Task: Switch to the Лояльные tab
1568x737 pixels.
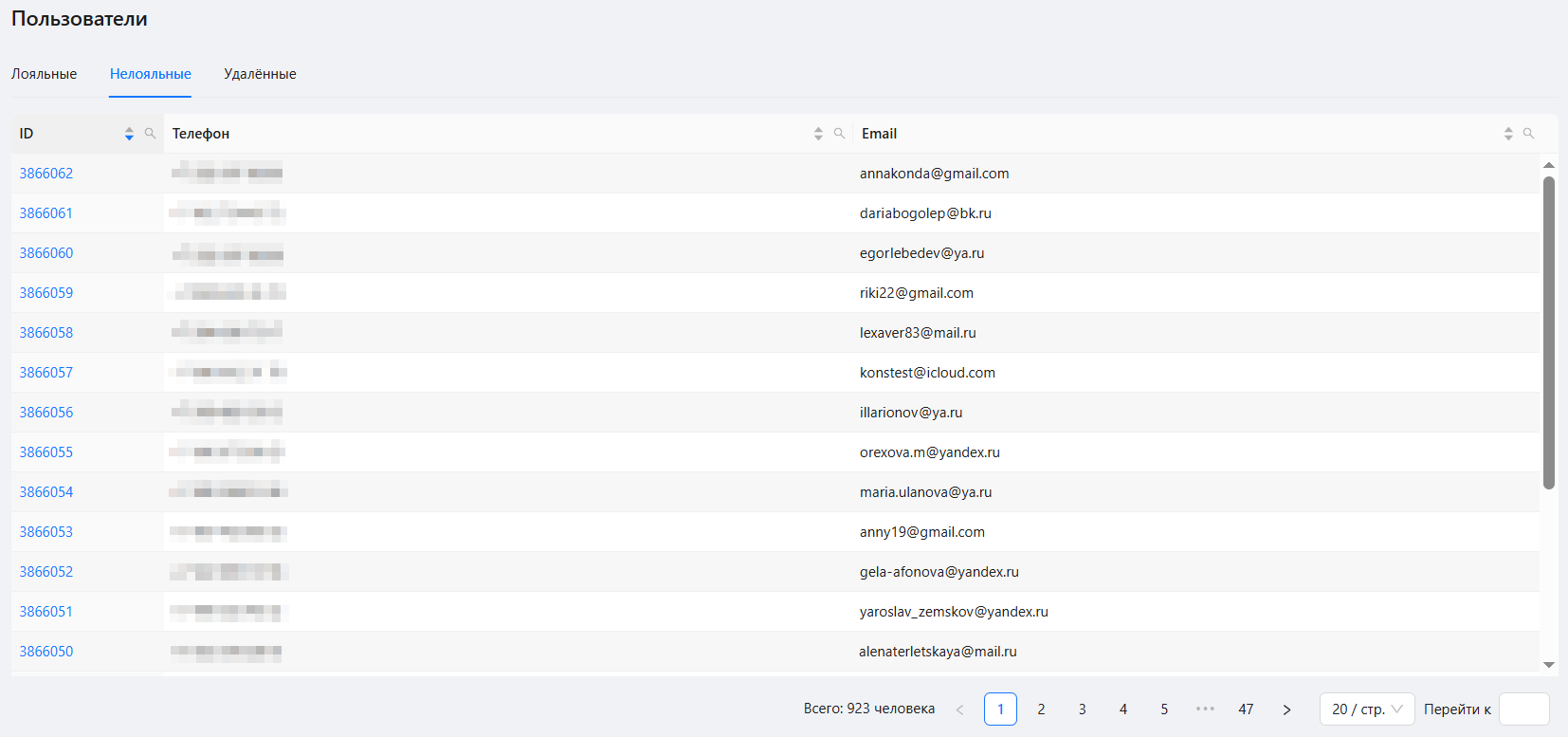Action: tap(45, 74)
